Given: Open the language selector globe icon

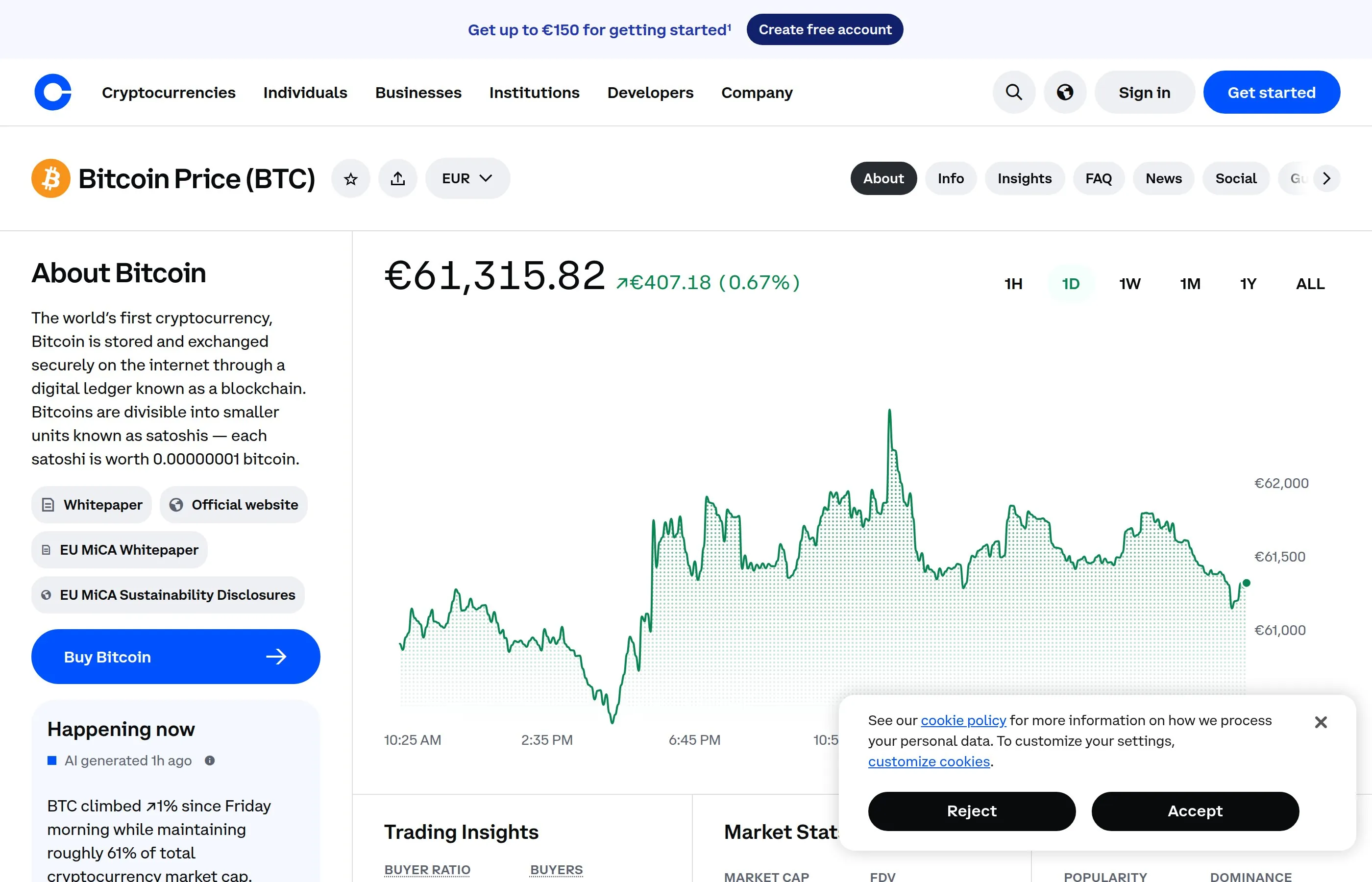Looking at the screenshot, I should tap(1065, 92).
